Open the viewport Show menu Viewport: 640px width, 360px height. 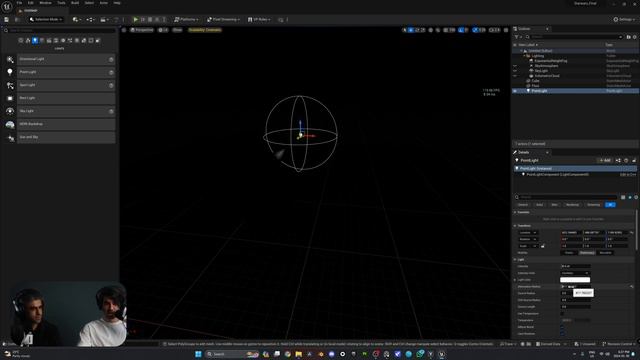tap(177, 30)
